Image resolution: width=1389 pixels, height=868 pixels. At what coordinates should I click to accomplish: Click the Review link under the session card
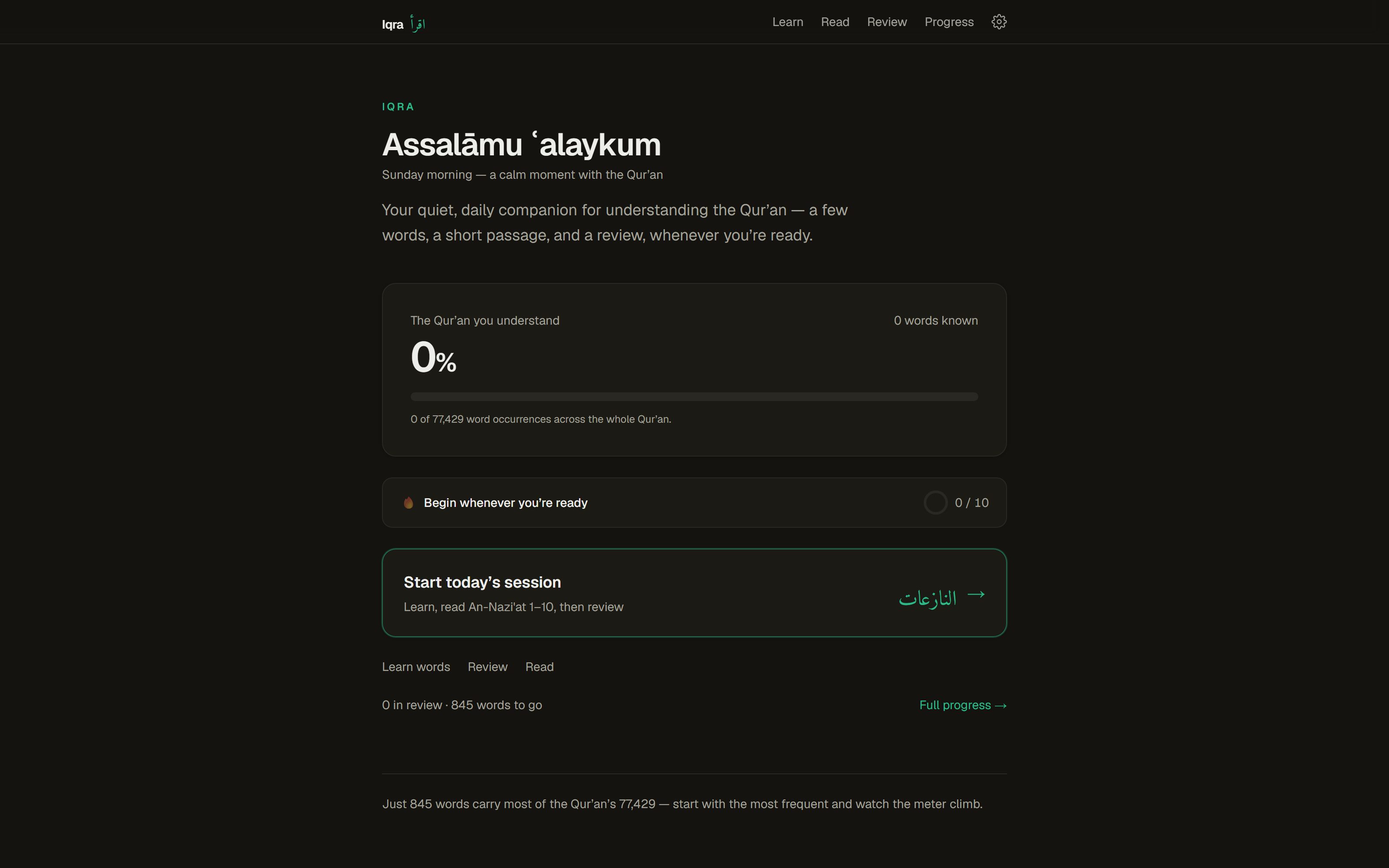pyautogui.click(x=487, y=667)
